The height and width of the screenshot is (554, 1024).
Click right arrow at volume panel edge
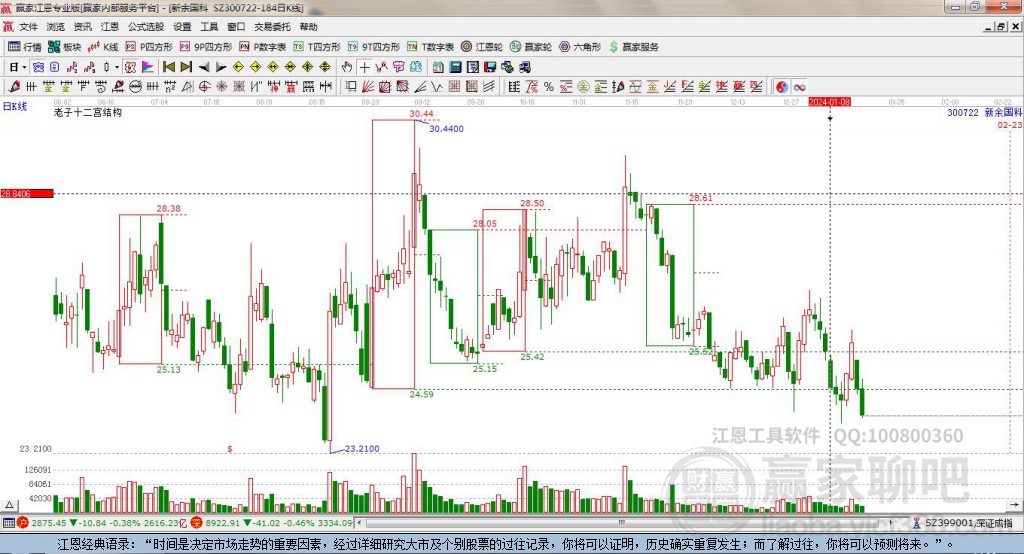(1014, 505)
